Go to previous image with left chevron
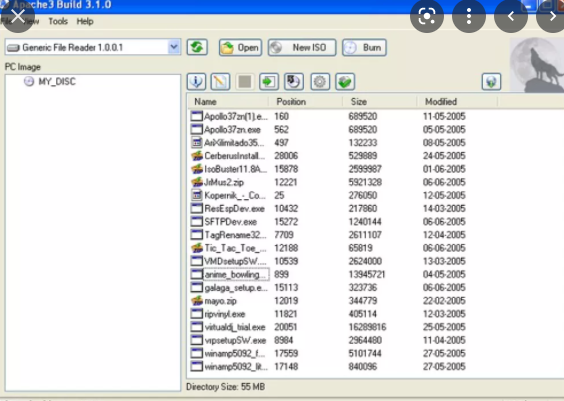 pos(511,16)
